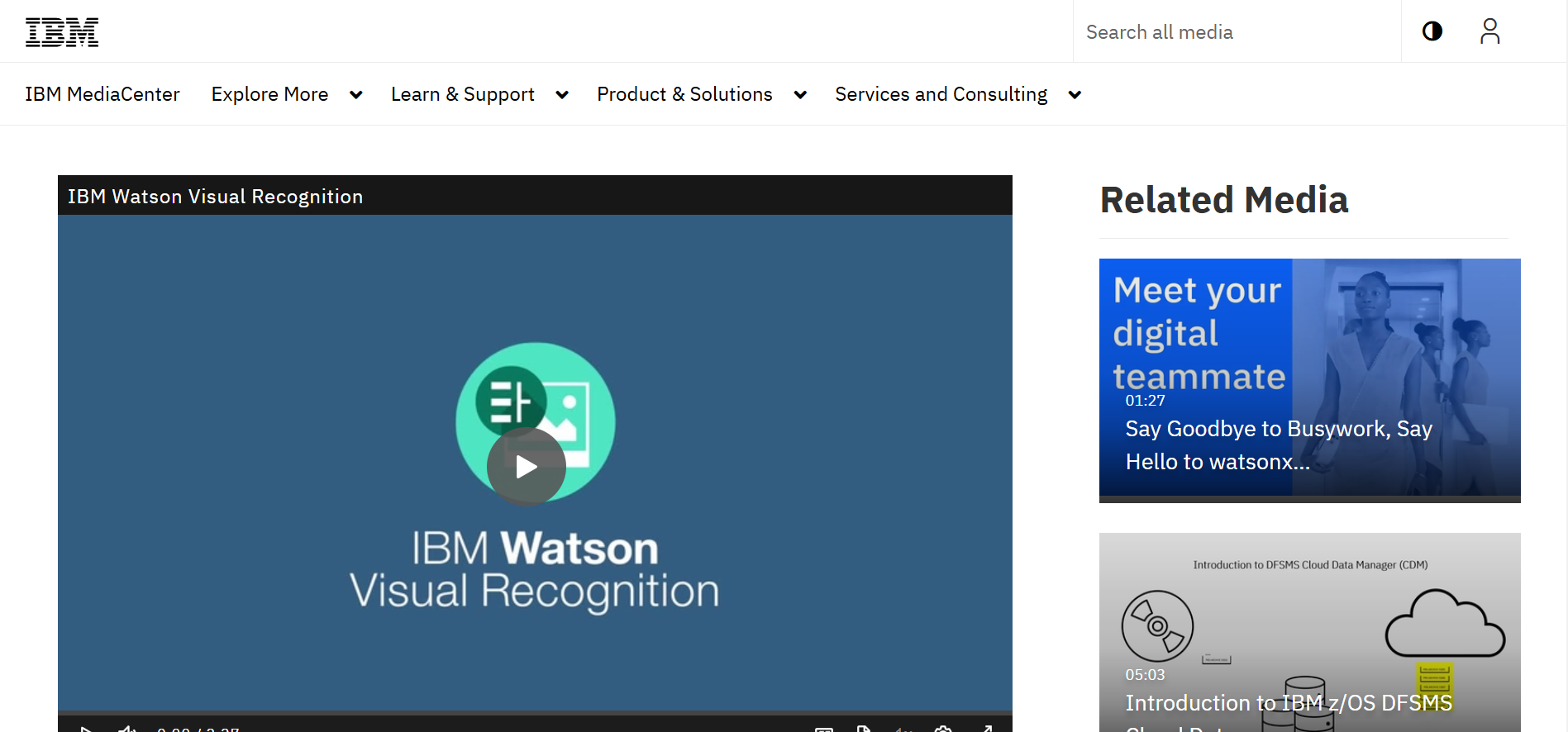
Task: Click the IBM logo
Action: pos(62,32)
